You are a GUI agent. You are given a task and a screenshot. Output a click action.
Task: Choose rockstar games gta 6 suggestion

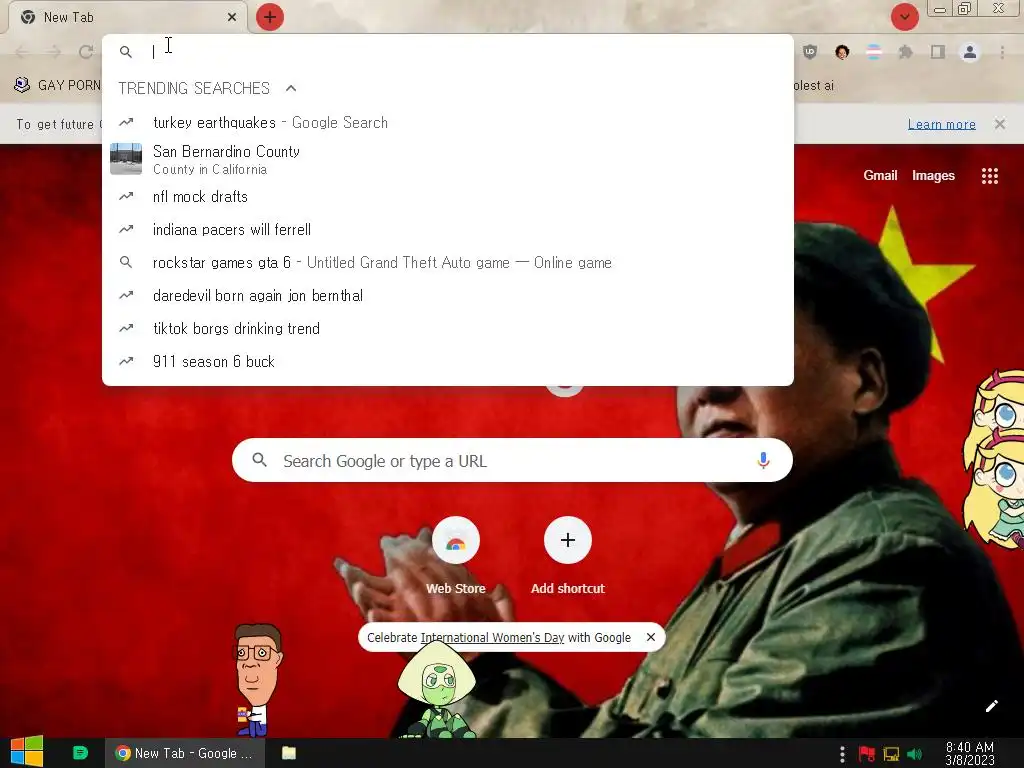point(448,263)
